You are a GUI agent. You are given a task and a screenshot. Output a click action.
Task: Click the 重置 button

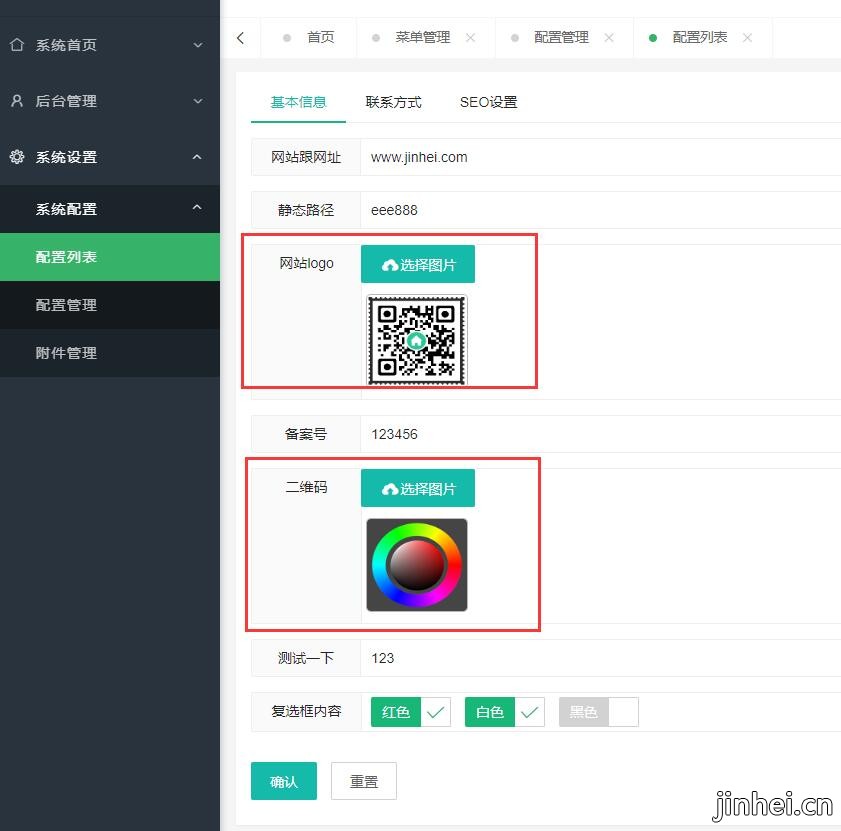coord(364,781)
